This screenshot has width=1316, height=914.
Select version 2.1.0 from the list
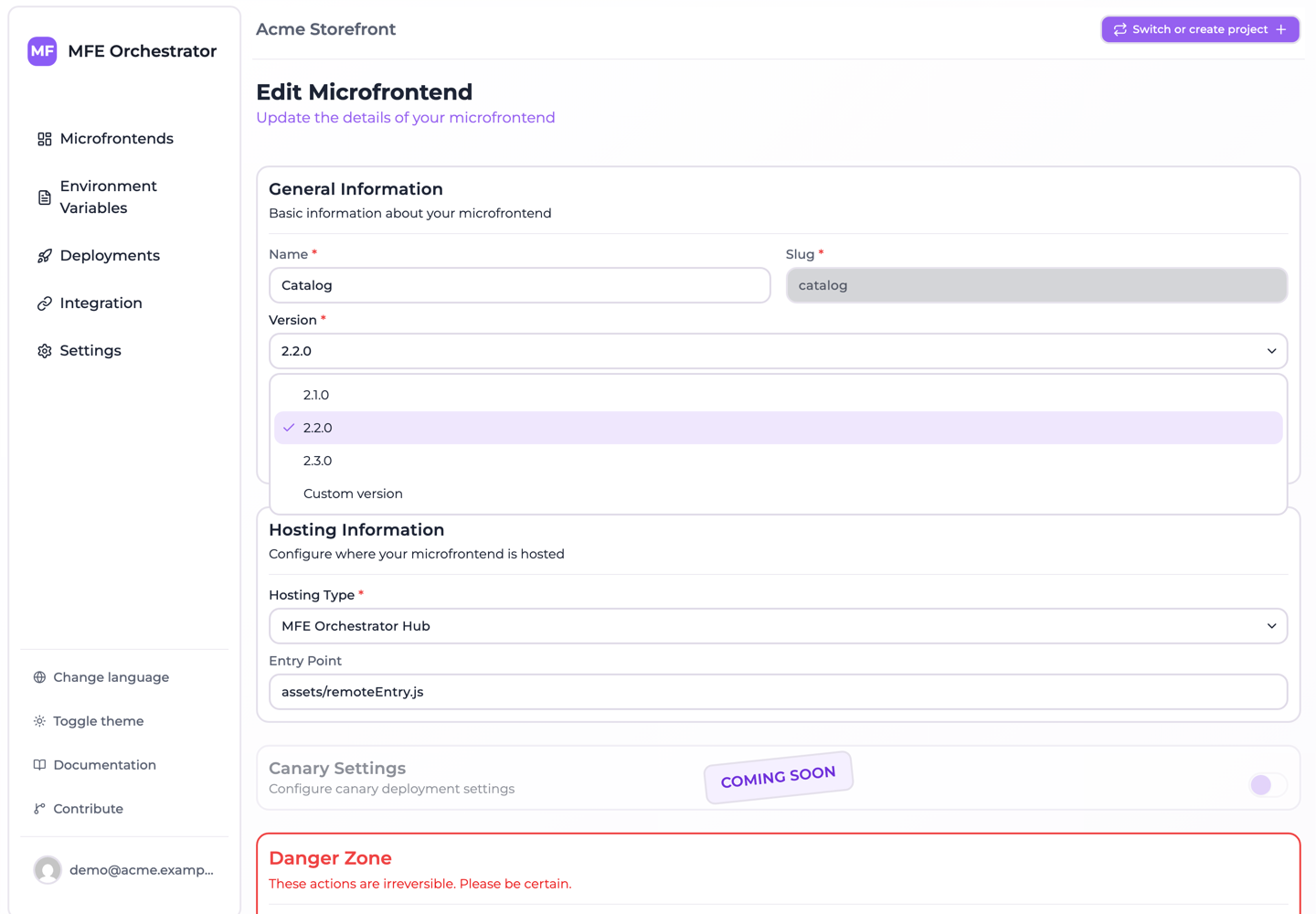(x=778, y=395)
